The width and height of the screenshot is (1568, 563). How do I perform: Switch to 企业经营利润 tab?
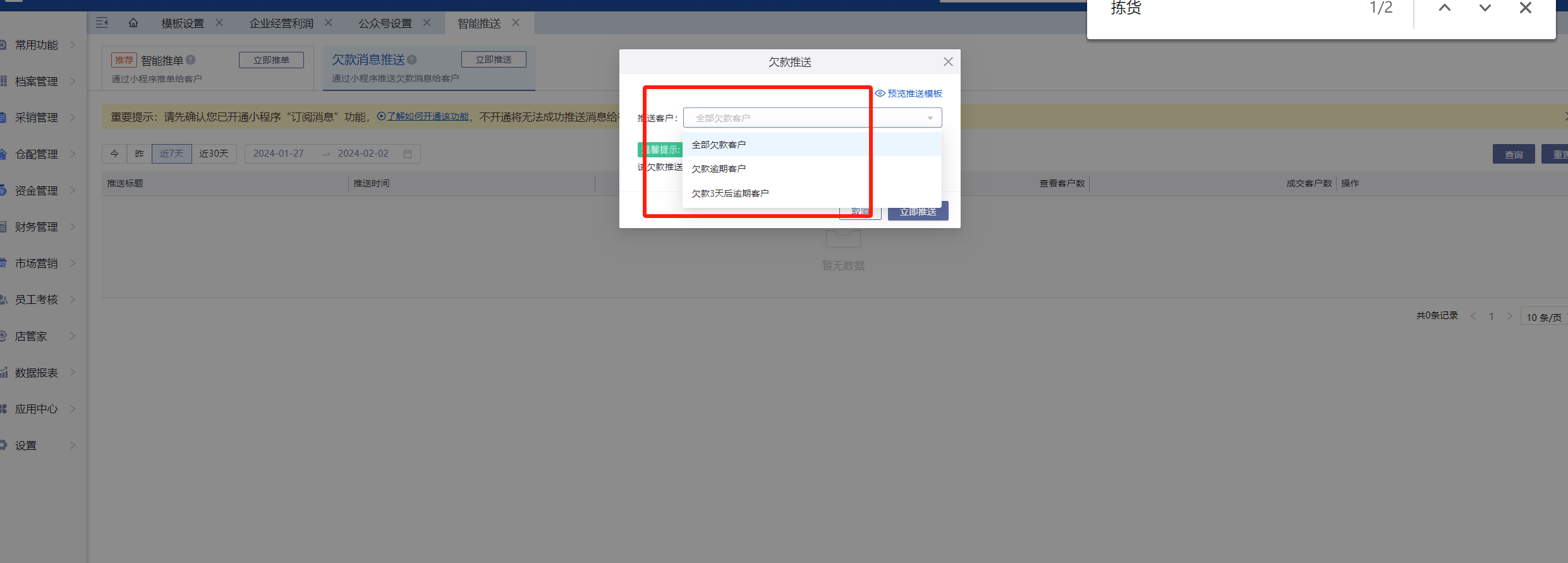(281, 23)
